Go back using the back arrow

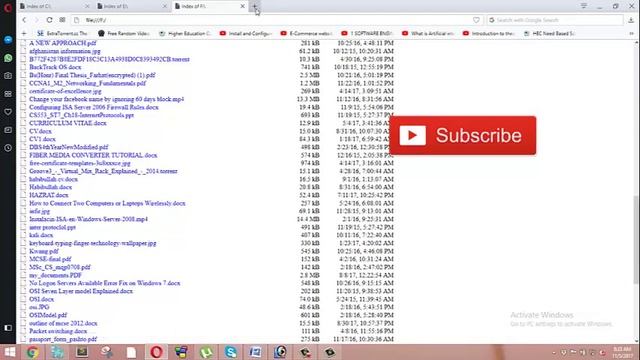point(24,20)
